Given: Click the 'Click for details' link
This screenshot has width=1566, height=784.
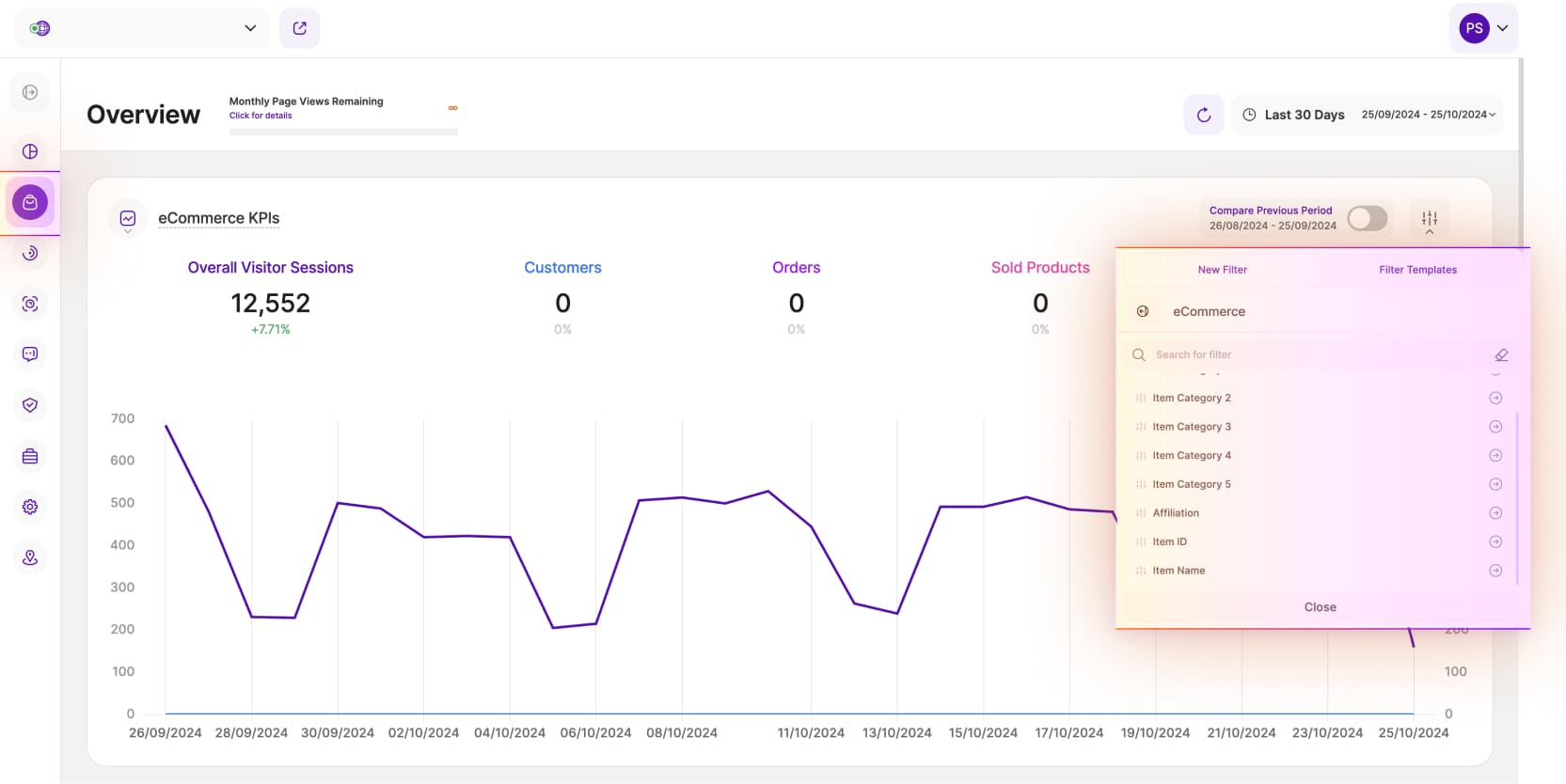Looking at the screenshot, I should click(261, 116).
